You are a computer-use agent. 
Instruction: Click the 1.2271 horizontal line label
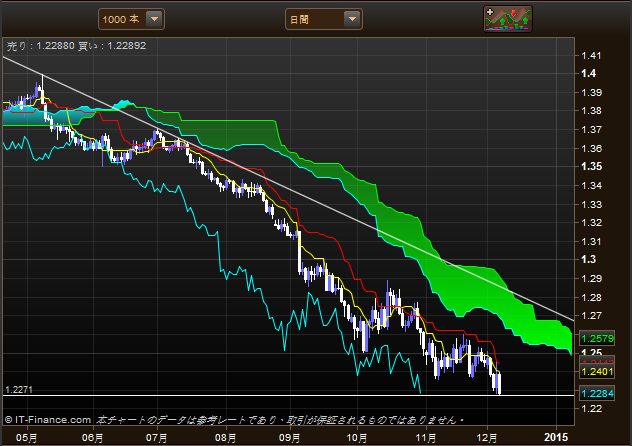(x=19, y=390)
